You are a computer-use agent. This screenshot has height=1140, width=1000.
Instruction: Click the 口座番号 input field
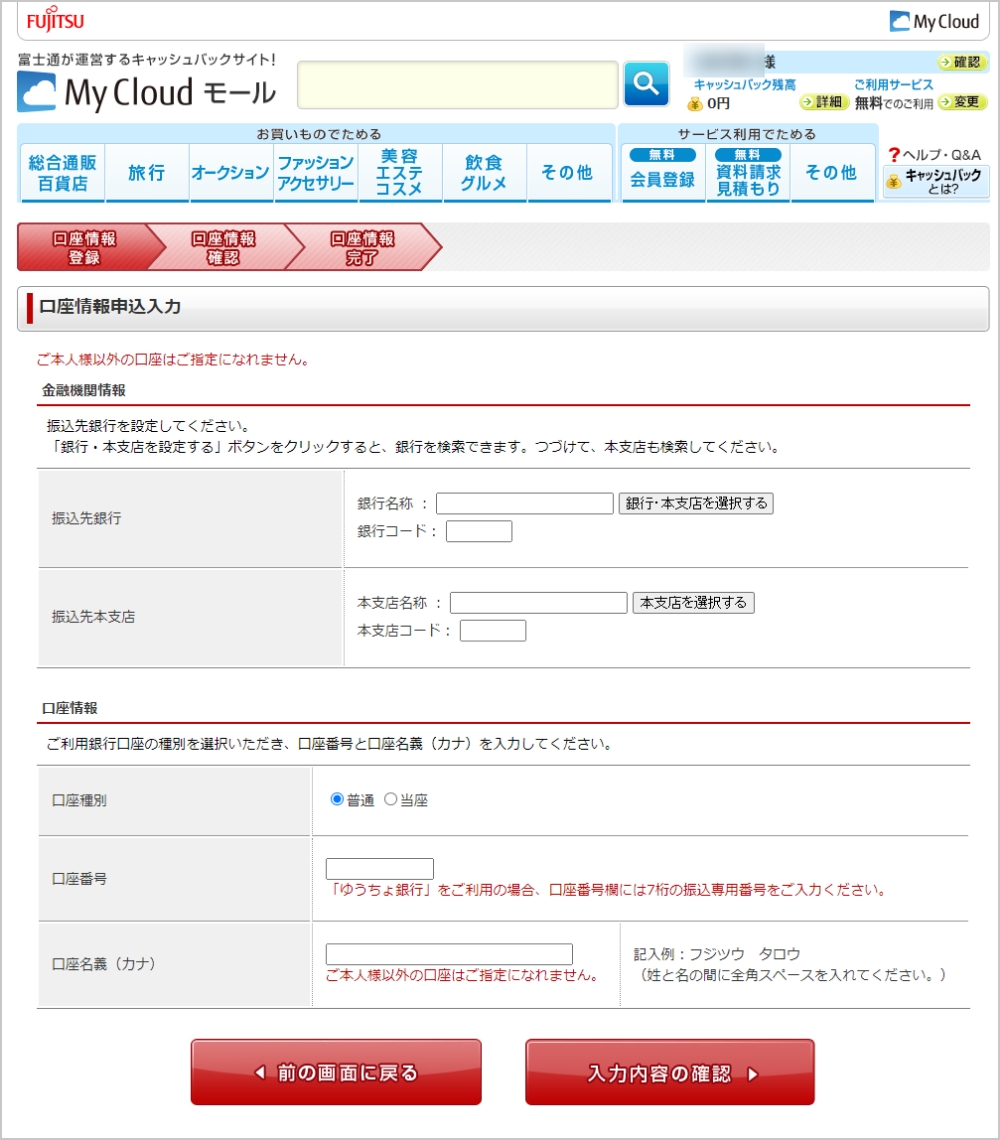[x=380, y=868]
